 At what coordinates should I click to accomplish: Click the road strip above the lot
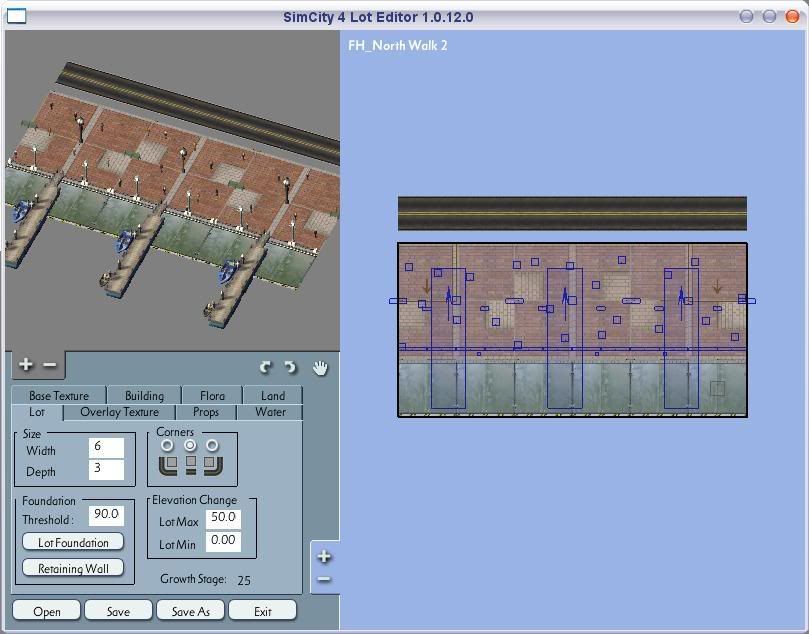pyautogui.click(x=572, y=213)
